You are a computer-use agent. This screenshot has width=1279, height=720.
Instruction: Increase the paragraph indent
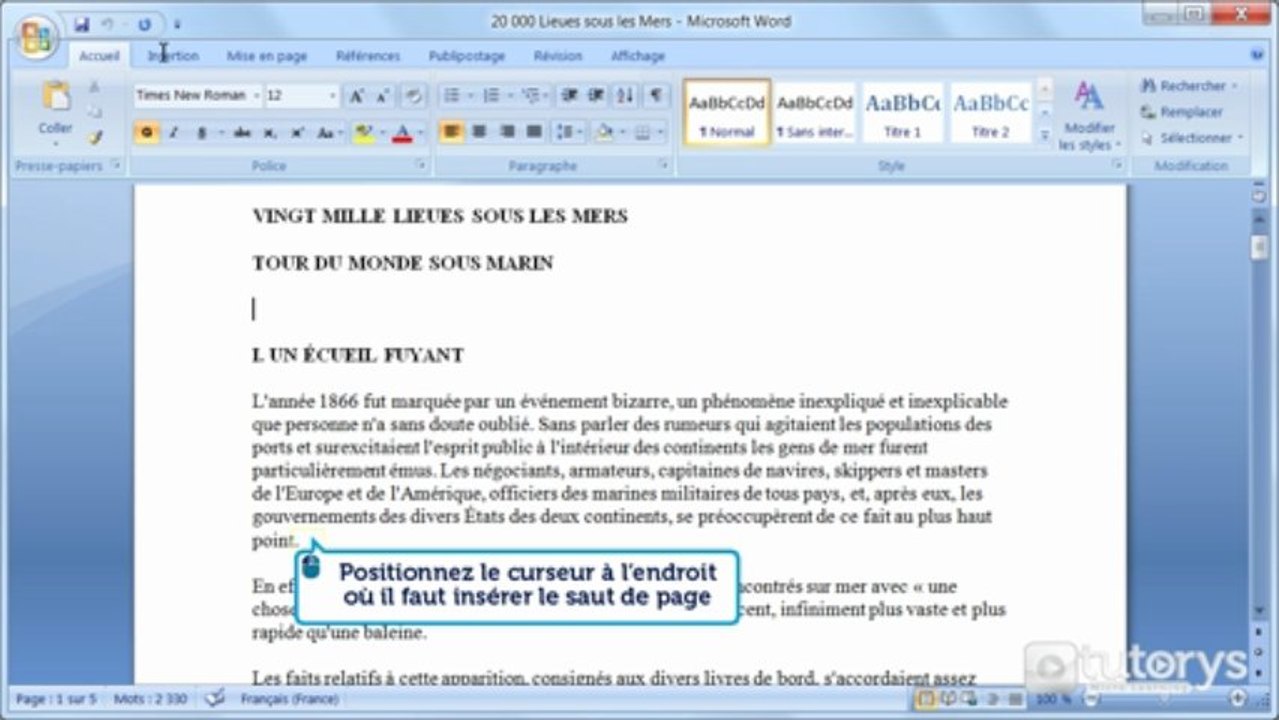tap(596, 95)
